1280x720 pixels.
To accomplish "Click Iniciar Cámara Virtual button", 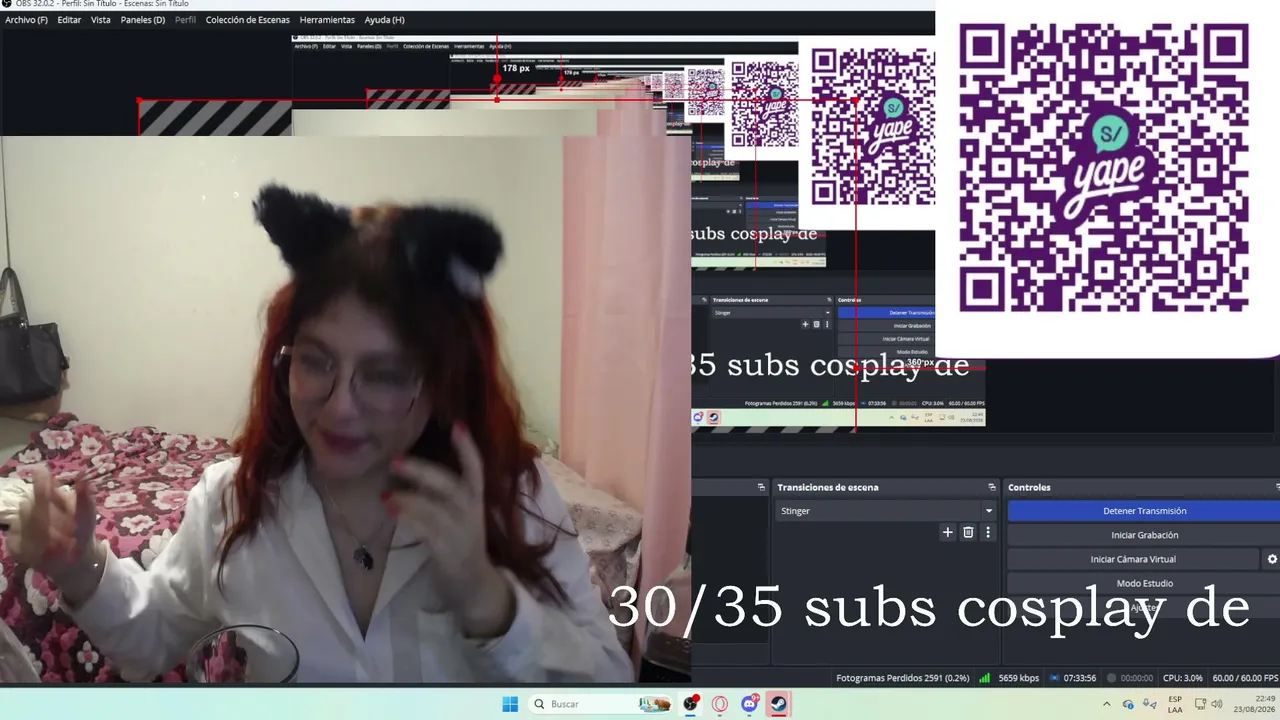I will pos(1133,559).
